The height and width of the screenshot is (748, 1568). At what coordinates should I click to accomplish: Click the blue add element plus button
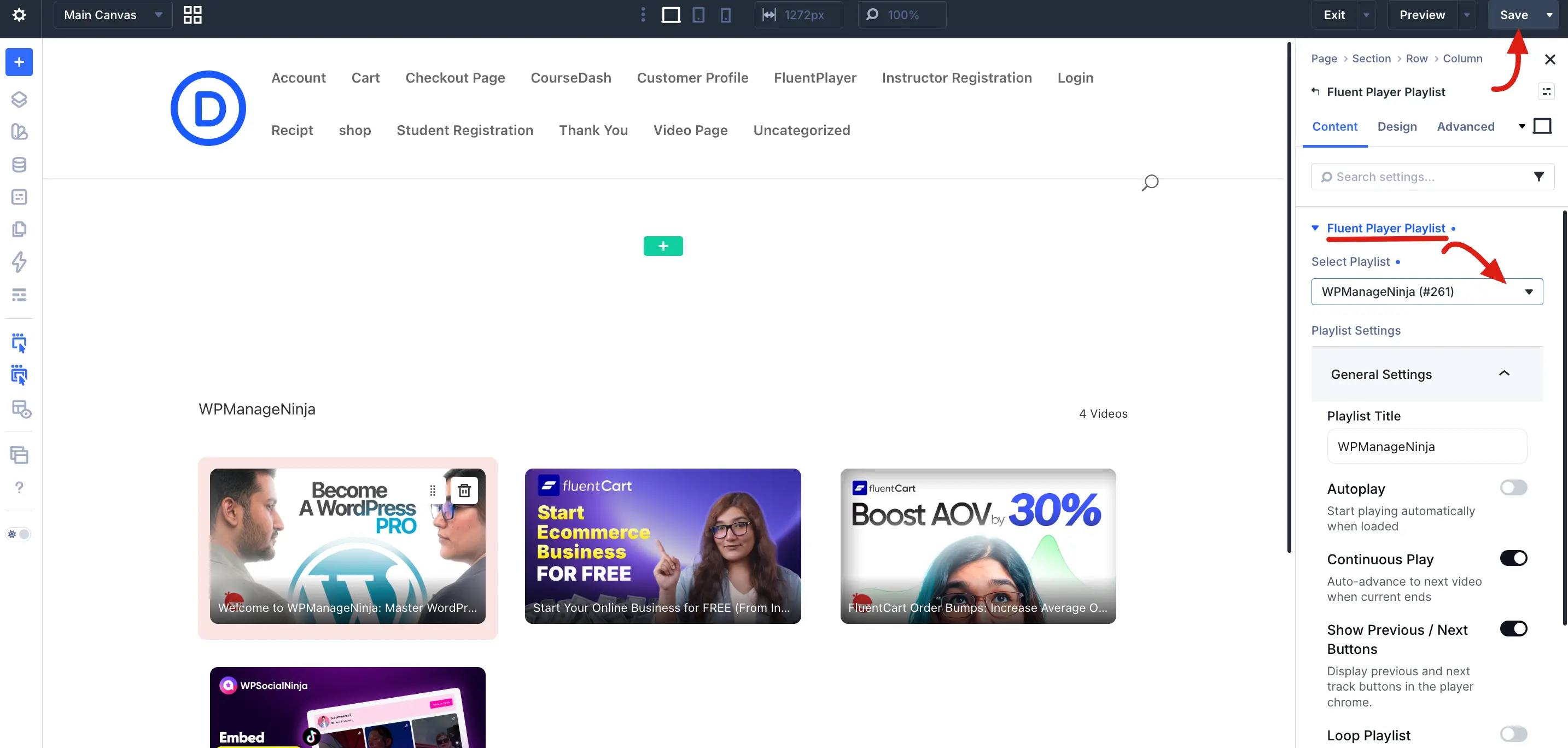tap(19, 62)
